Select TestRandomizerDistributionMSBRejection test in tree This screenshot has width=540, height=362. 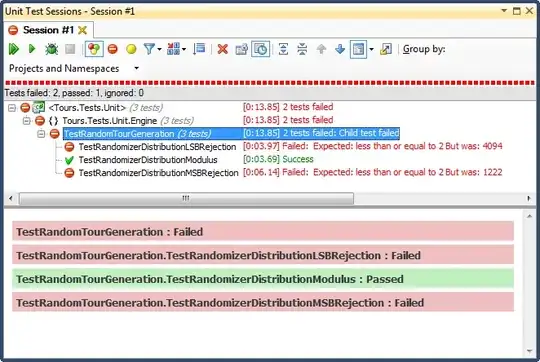coord(158,173)
